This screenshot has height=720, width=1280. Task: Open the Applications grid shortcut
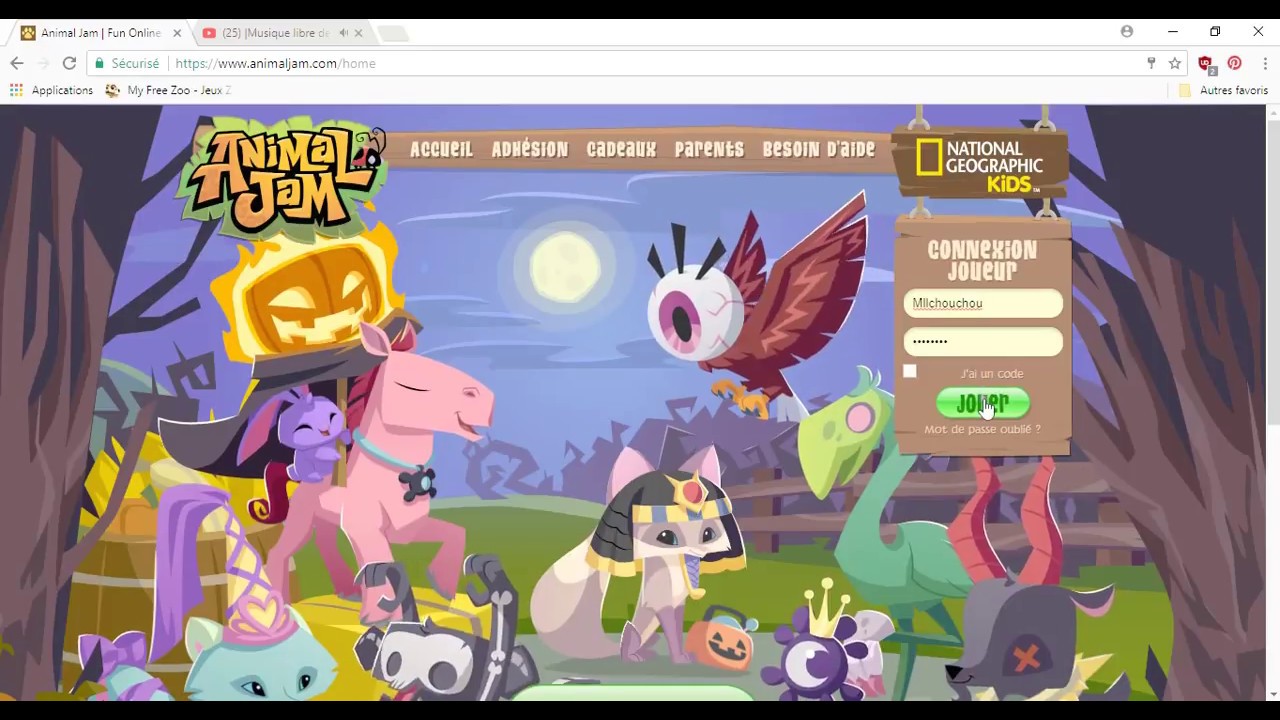click(x=51, y=90)
